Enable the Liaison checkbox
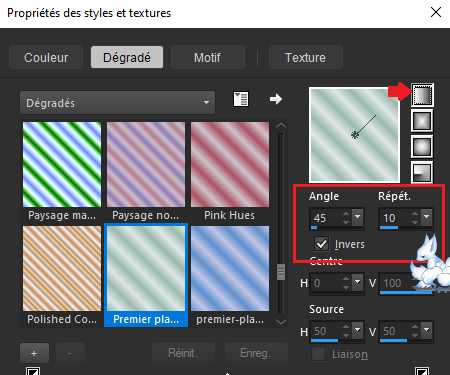 [319, 354]
